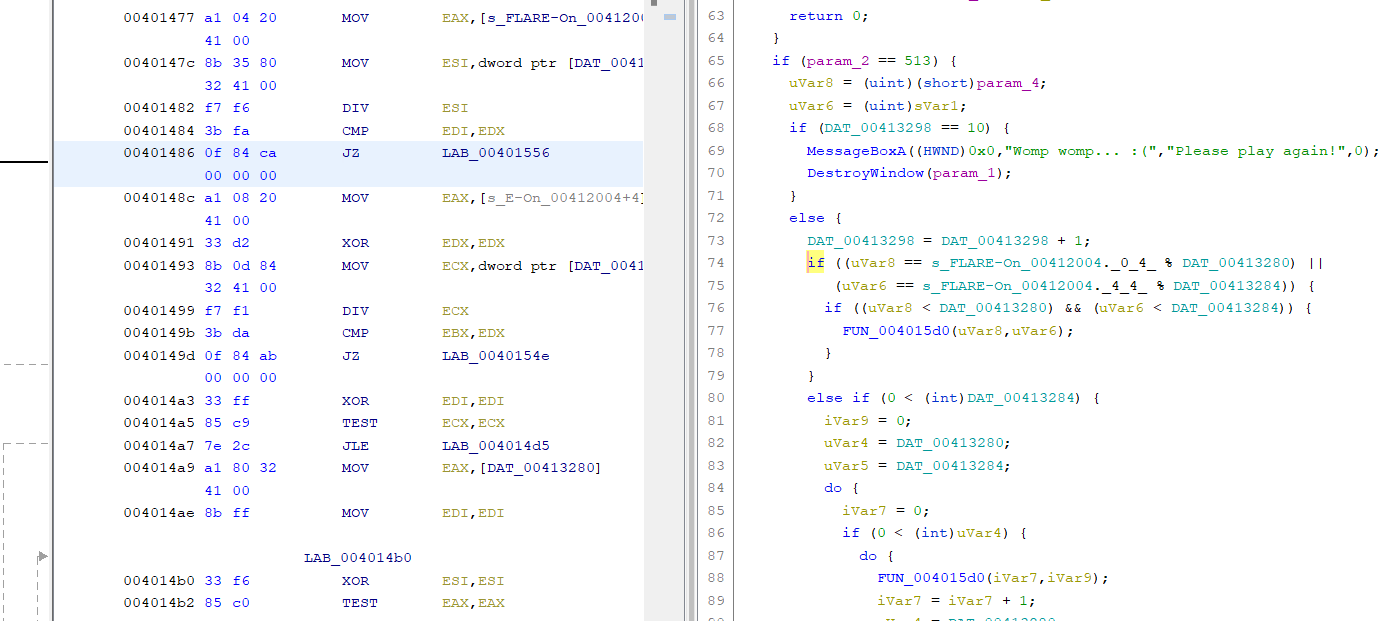
Task: Click the XOR mnemonic at 00401491
Action: click(x=355, y=243)
